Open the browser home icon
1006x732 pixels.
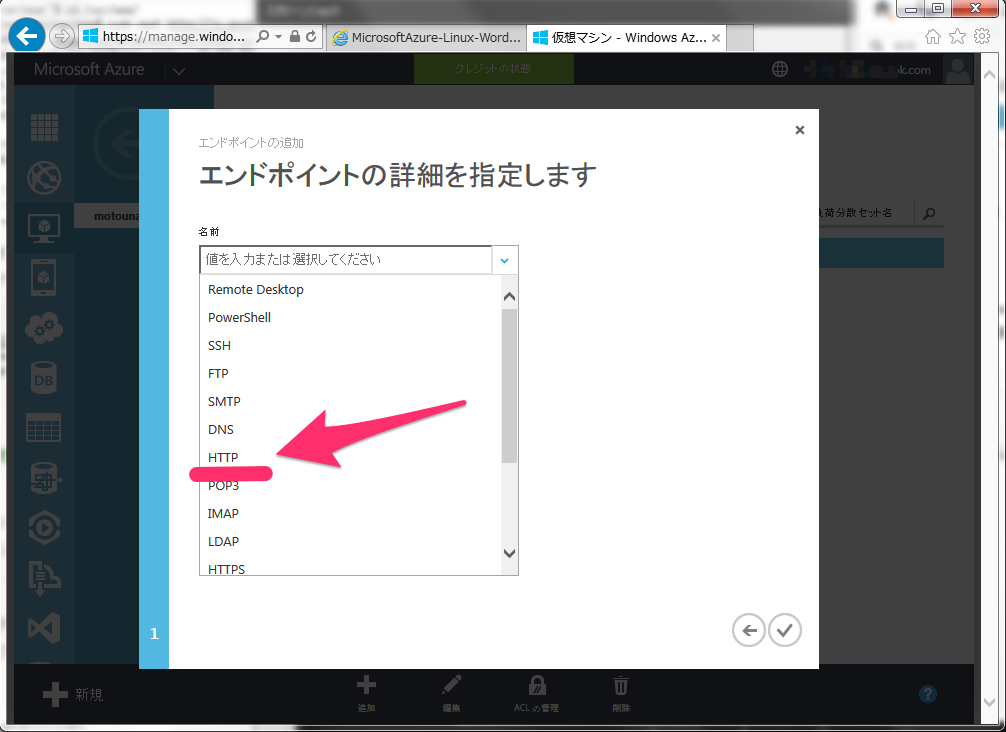(x=933, y=37)
